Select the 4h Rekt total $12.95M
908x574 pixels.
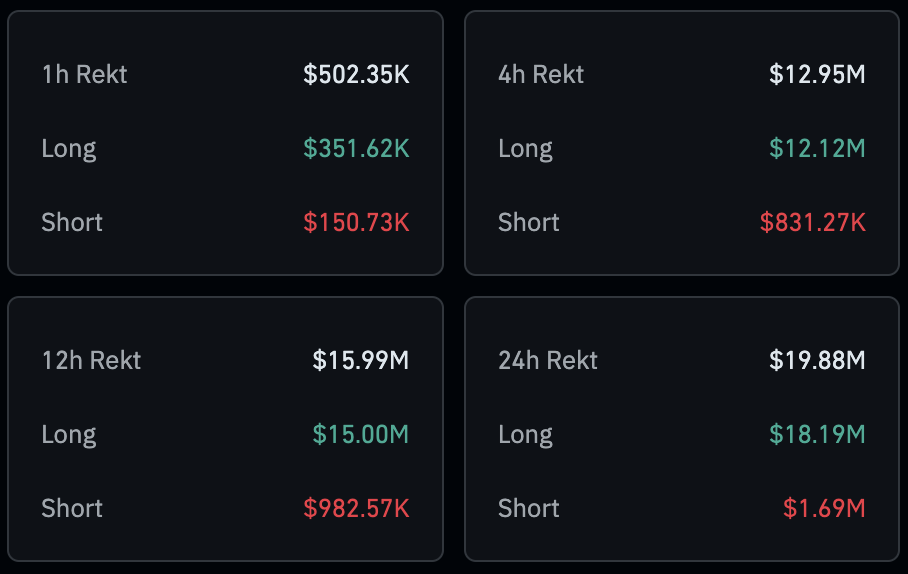(x=817, y=74)
